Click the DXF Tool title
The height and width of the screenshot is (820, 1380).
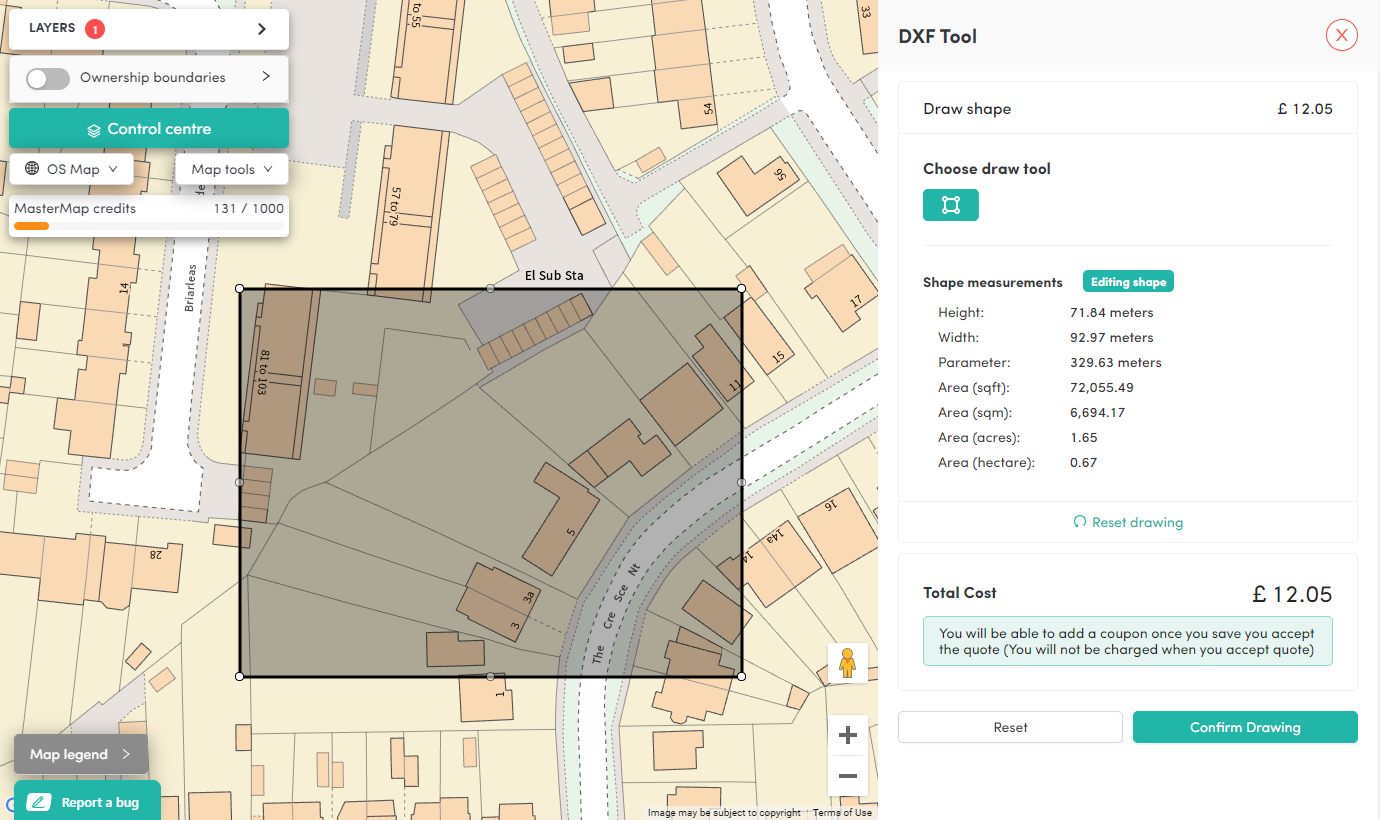[x=938, y=37]
